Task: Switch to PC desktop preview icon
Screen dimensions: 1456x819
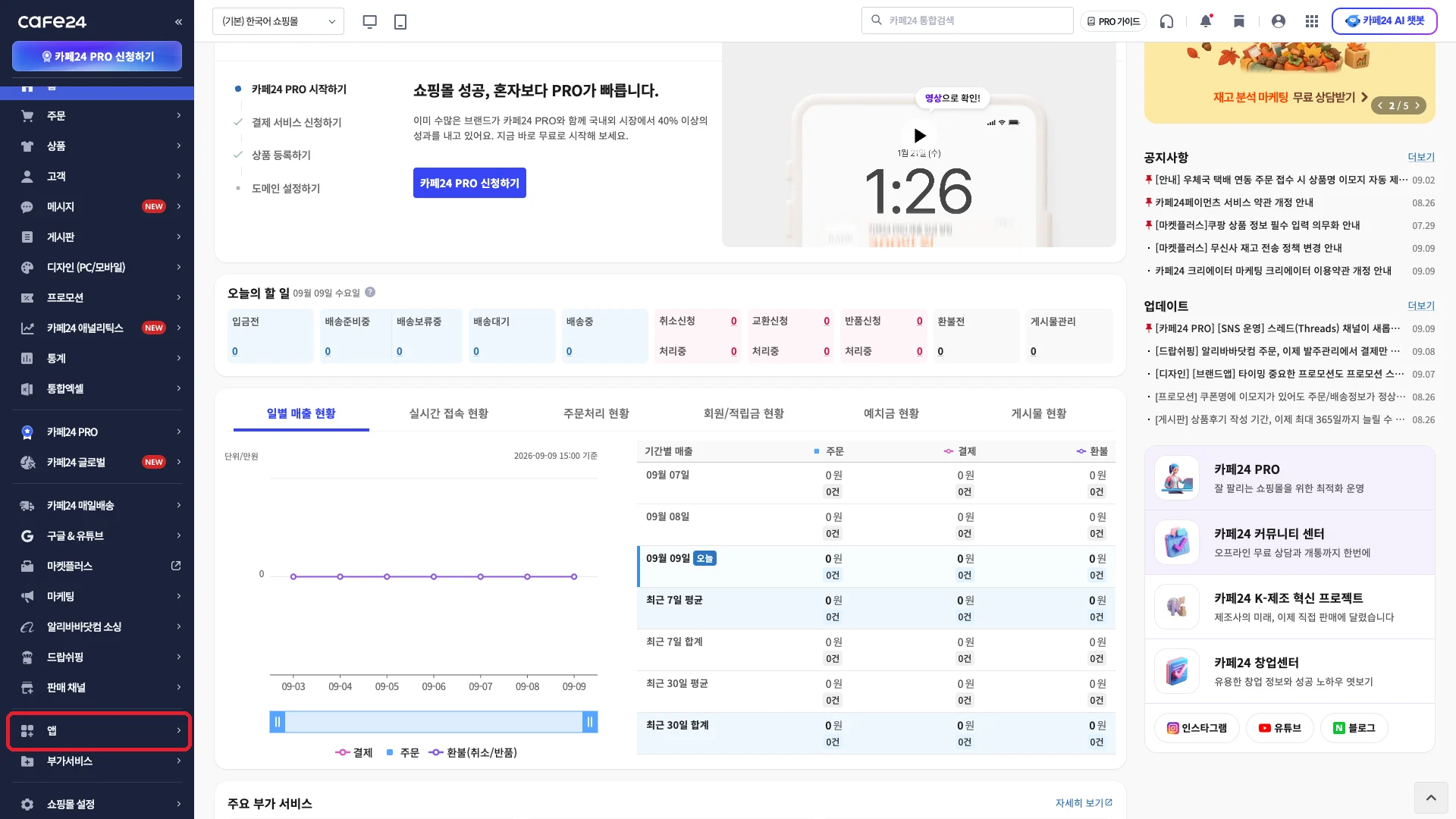Action: [x=370, y=21]
